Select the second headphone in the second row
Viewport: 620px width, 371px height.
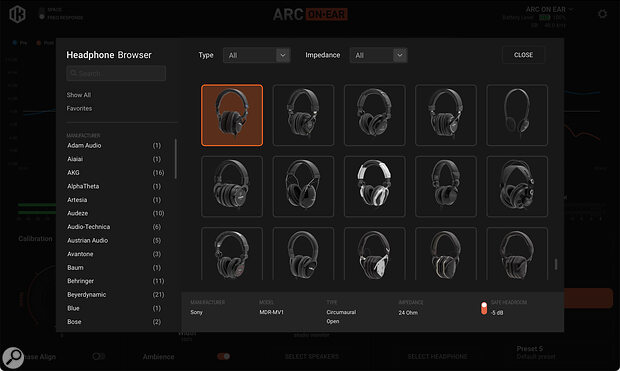(303, 186)
